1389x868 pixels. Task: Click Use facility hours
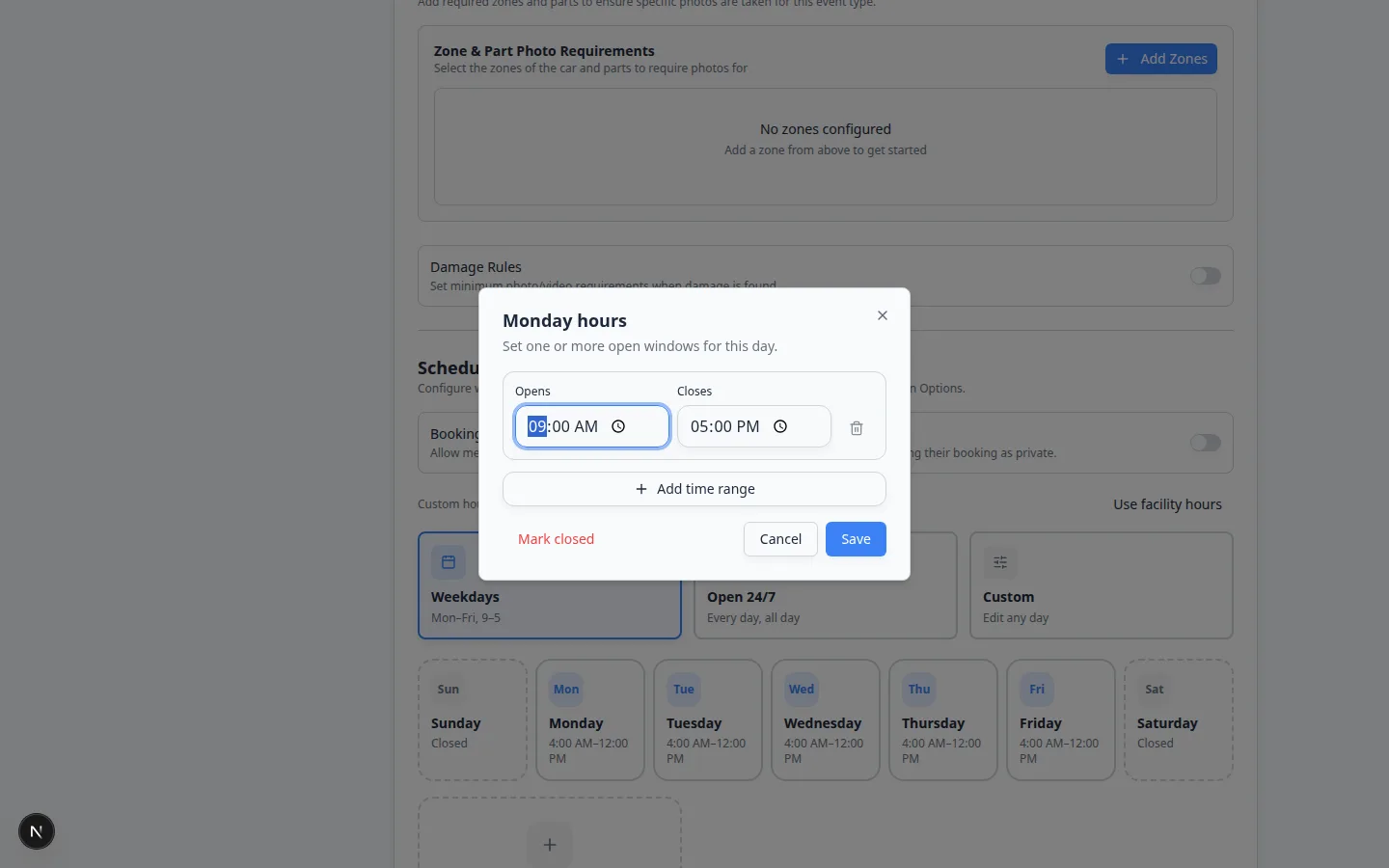1167,504
